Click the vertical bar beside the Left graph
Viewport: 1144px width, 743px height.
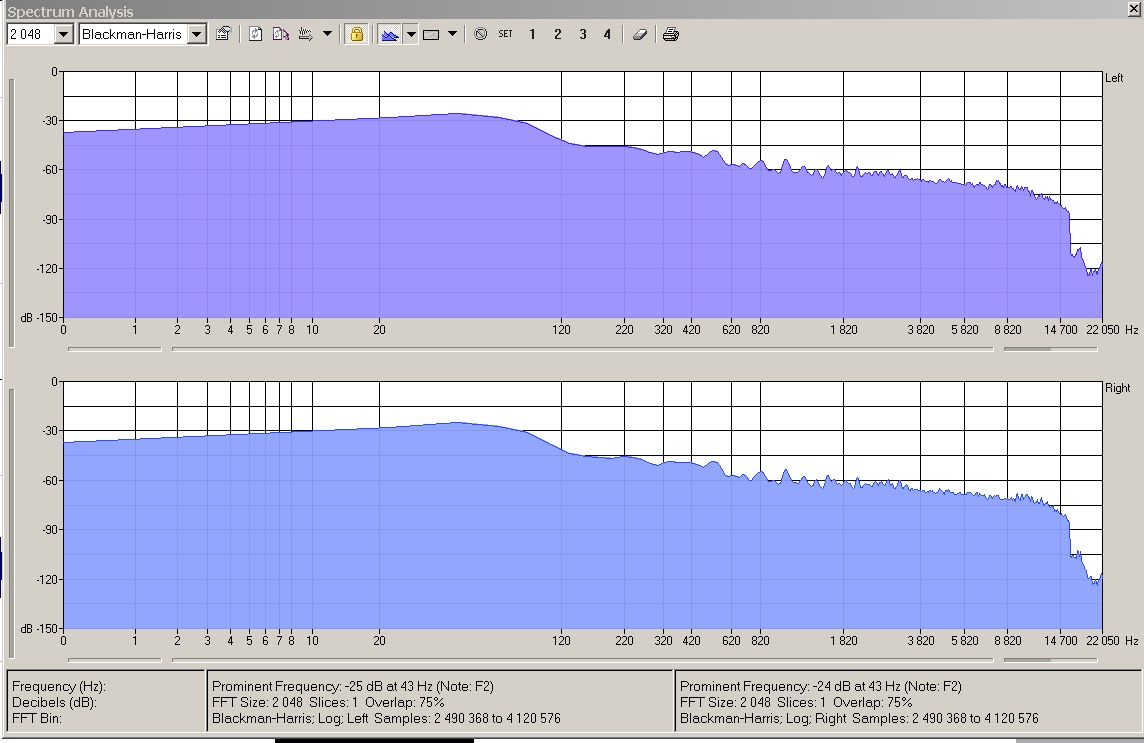(x=11, y=212)
